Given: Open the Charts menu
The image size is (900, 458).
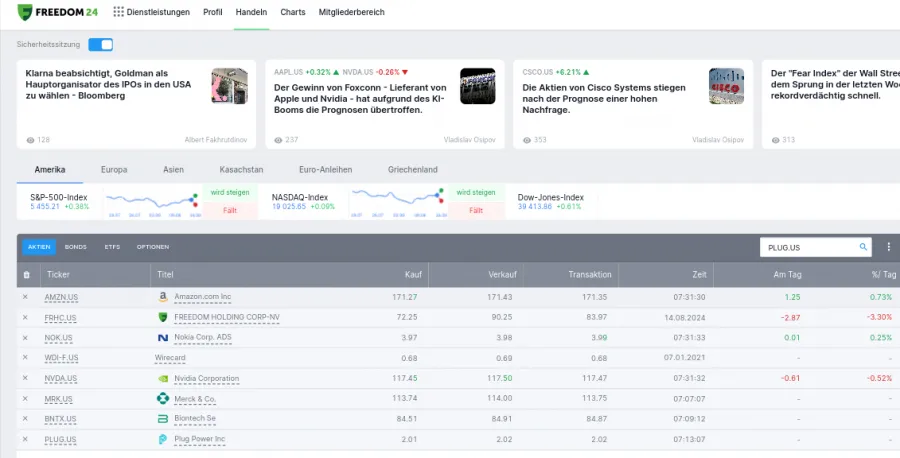Looking at the screenshot, I should click(293, 12).
